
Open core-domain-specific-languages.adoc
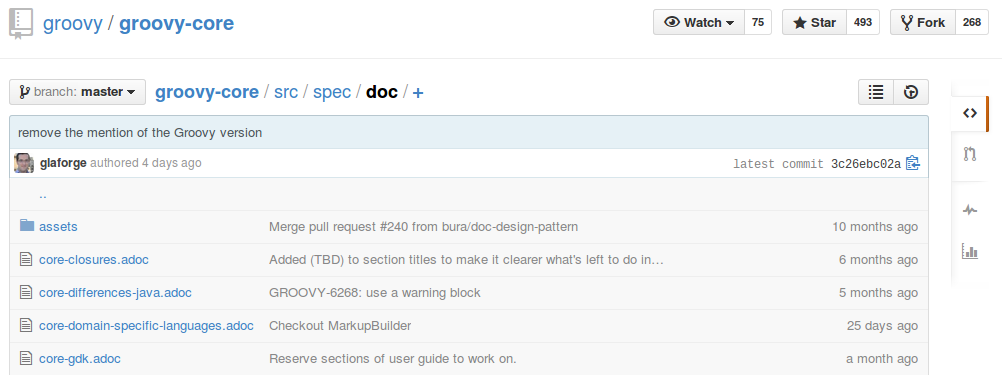(x=146, y=326)
